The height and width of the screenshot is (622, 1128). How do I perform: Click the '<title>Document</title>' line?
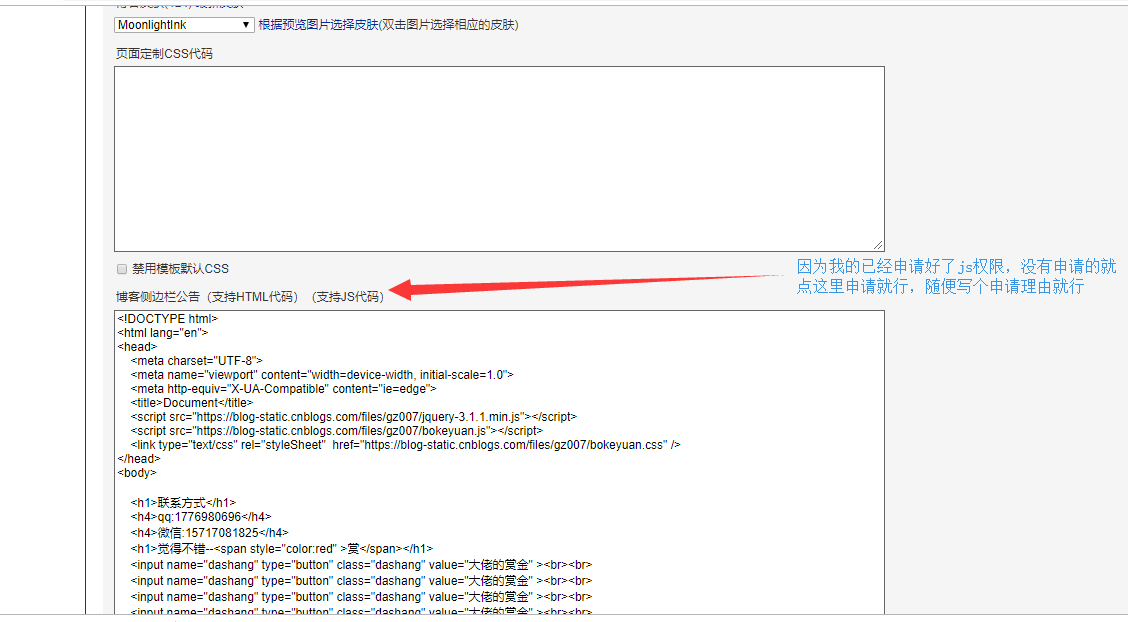191,403
